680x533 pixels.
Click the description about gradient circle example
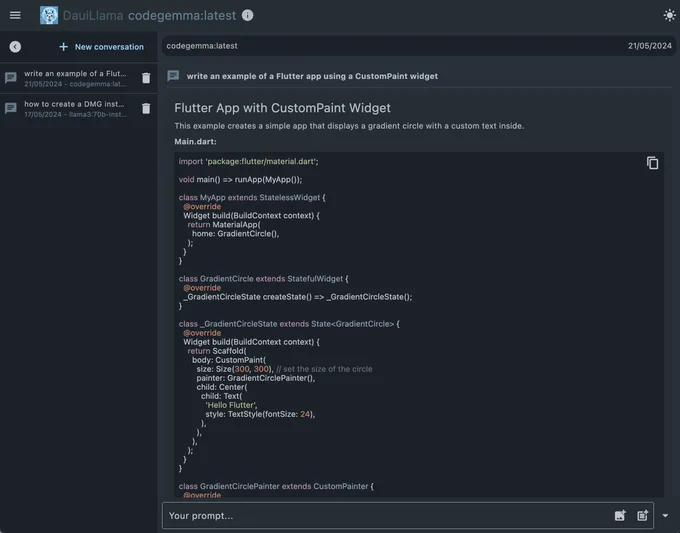349,126
